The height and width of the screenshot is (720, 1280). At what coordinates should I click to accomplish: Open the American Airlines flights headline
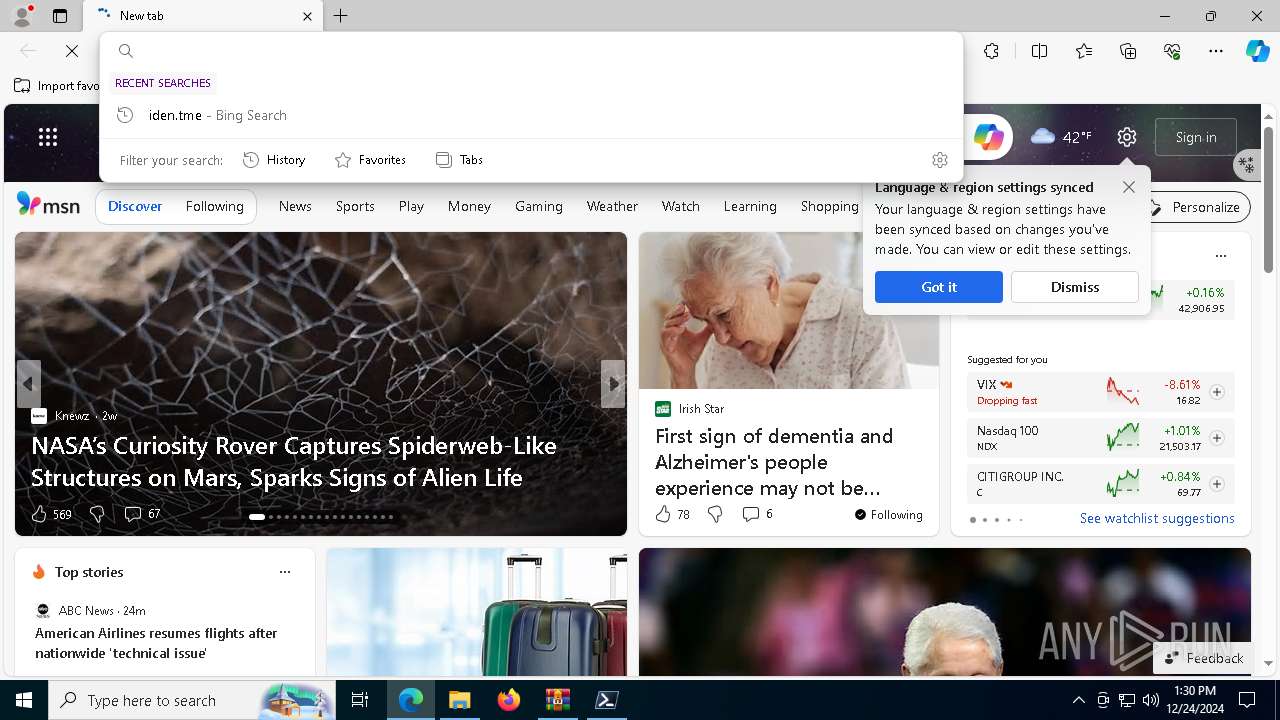coord(156,643)
